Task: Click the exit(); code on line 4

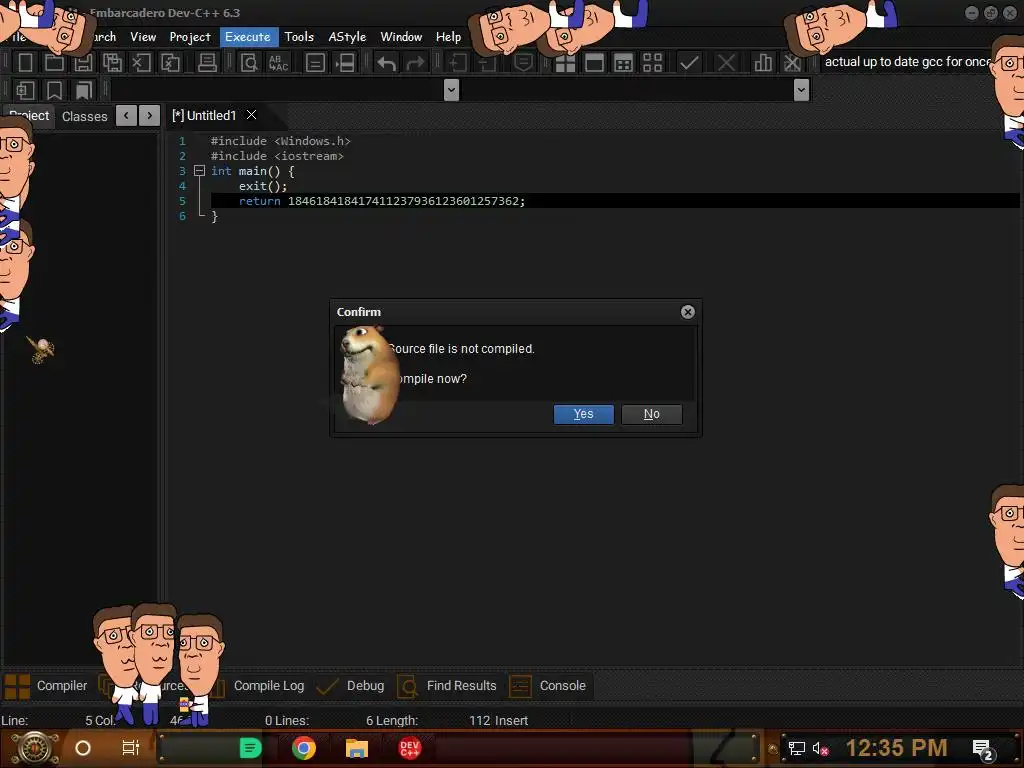Action: 263,186
